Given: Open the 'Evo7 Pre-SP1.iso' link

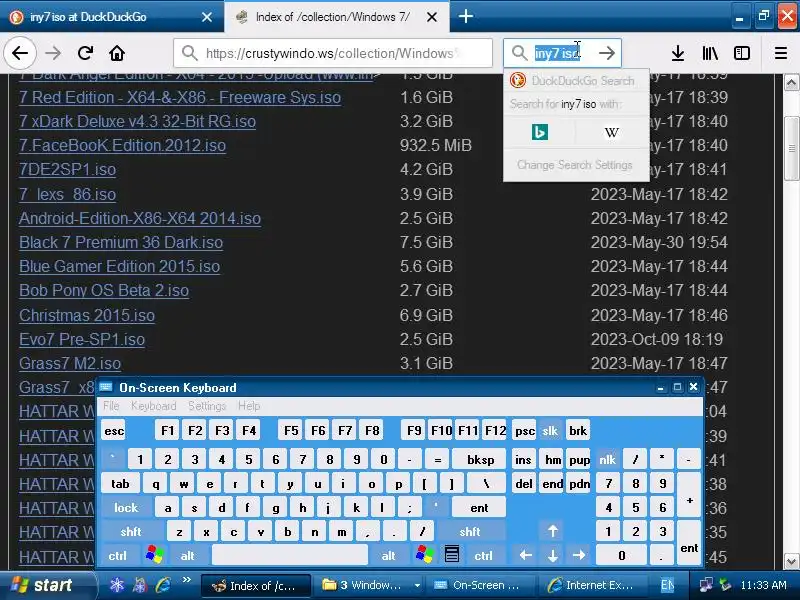Looking at the screenshot, I should coord(82,339).
